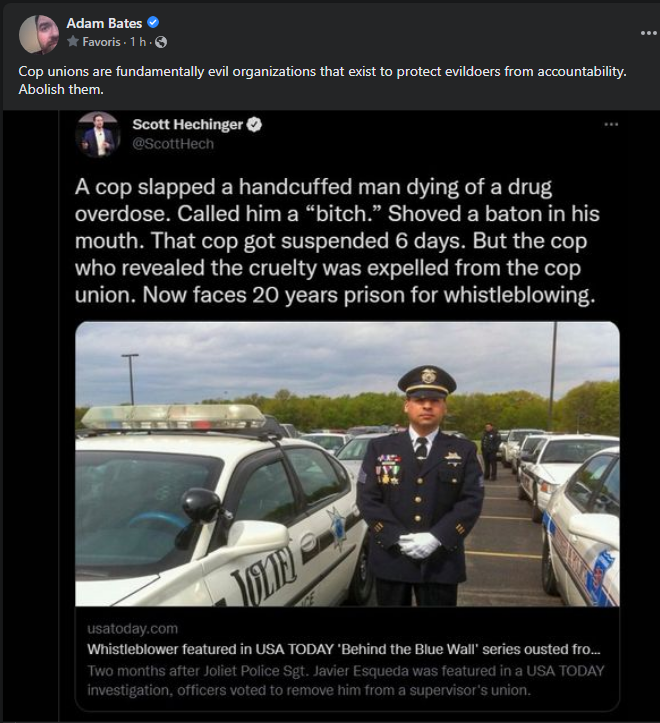Click the 'Cop unions are fundamentally evil' post text
Screen dimensions: 660x723
pyautogui.click(x=322, y=80)
